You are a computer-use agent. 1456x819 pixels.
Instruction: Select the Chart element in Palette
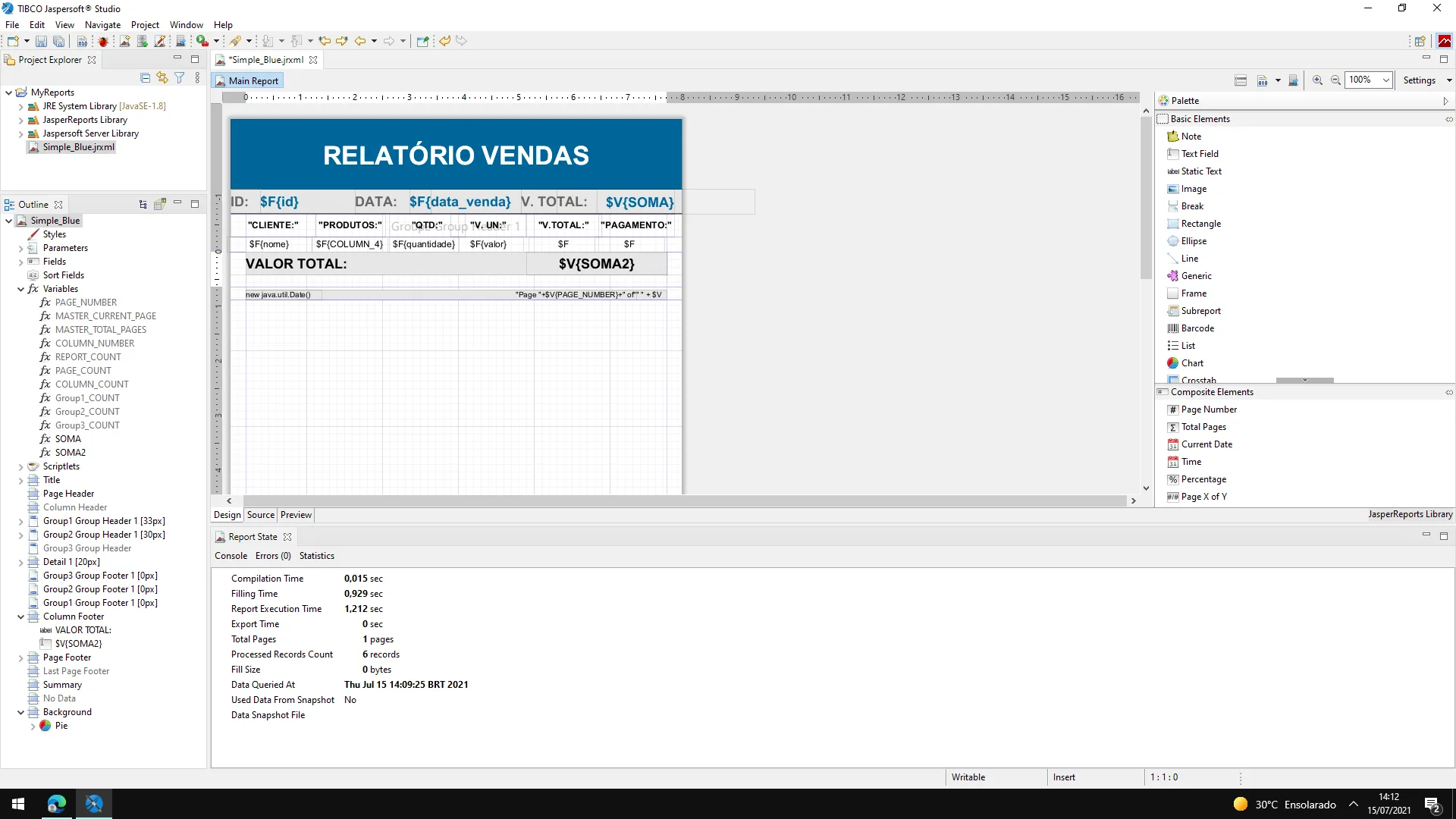point(1192,363)
